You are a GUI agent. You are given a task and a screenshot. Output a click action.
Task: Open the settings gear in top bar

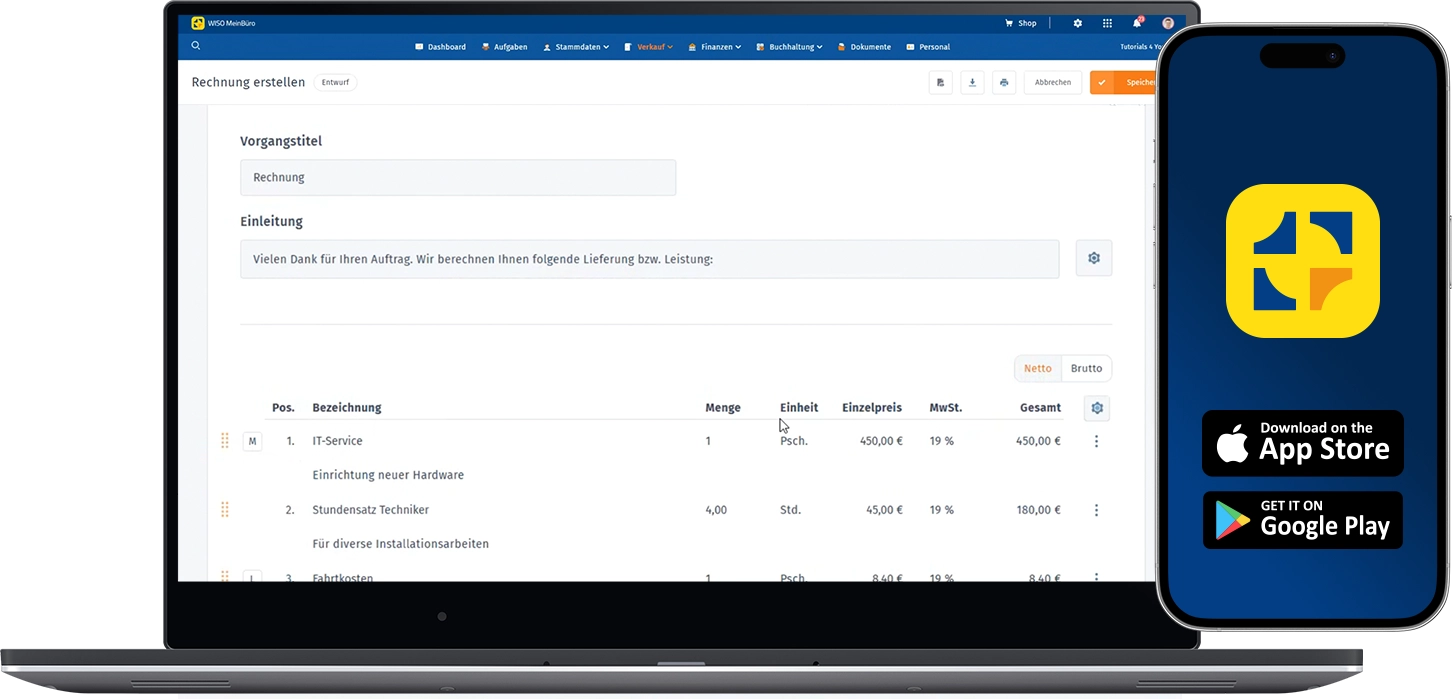(x=1077, y=23)
